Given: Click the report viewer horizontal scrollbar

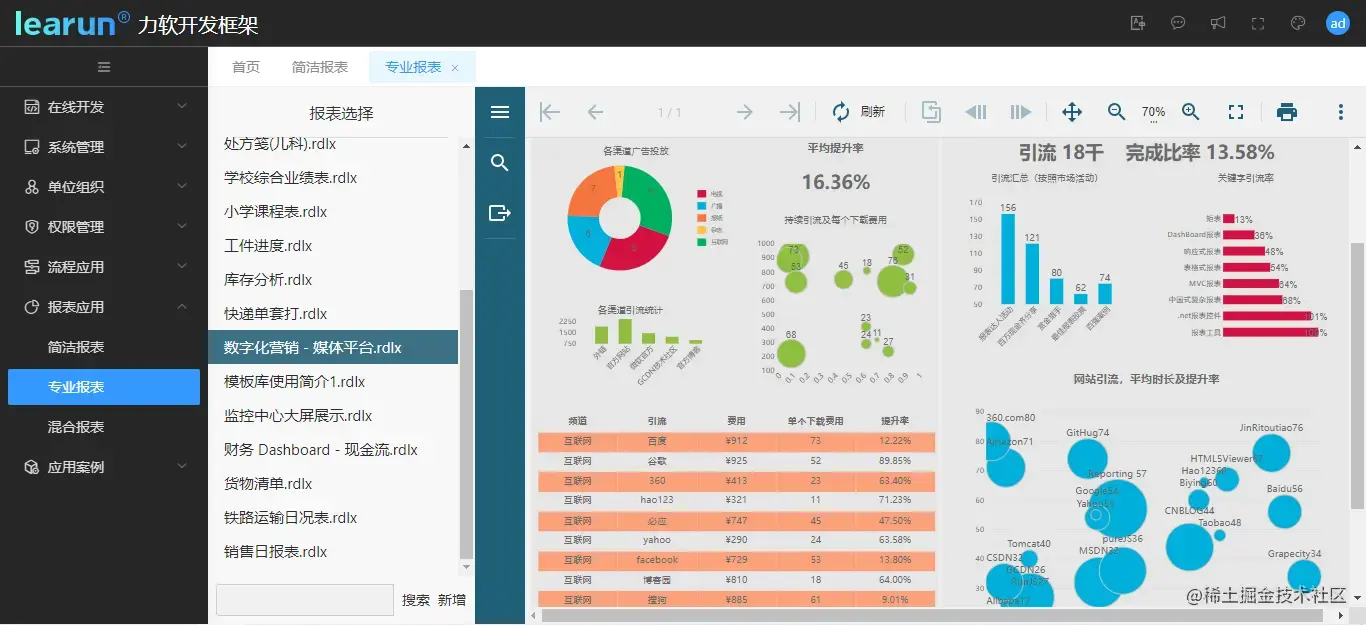Looking at the screenshot, I should (x=930, y=616).
